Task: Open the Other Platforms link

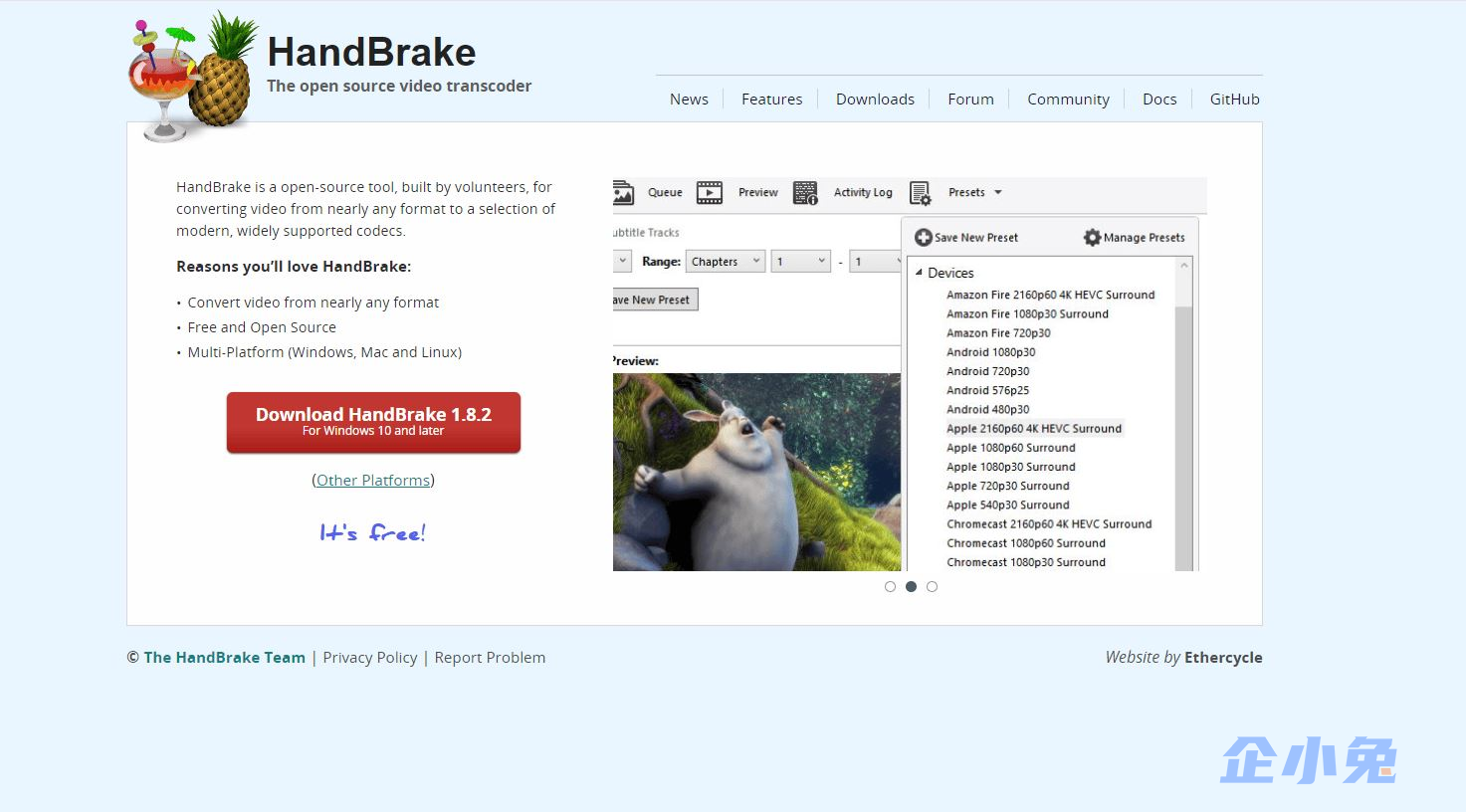Action: point(373,480)
